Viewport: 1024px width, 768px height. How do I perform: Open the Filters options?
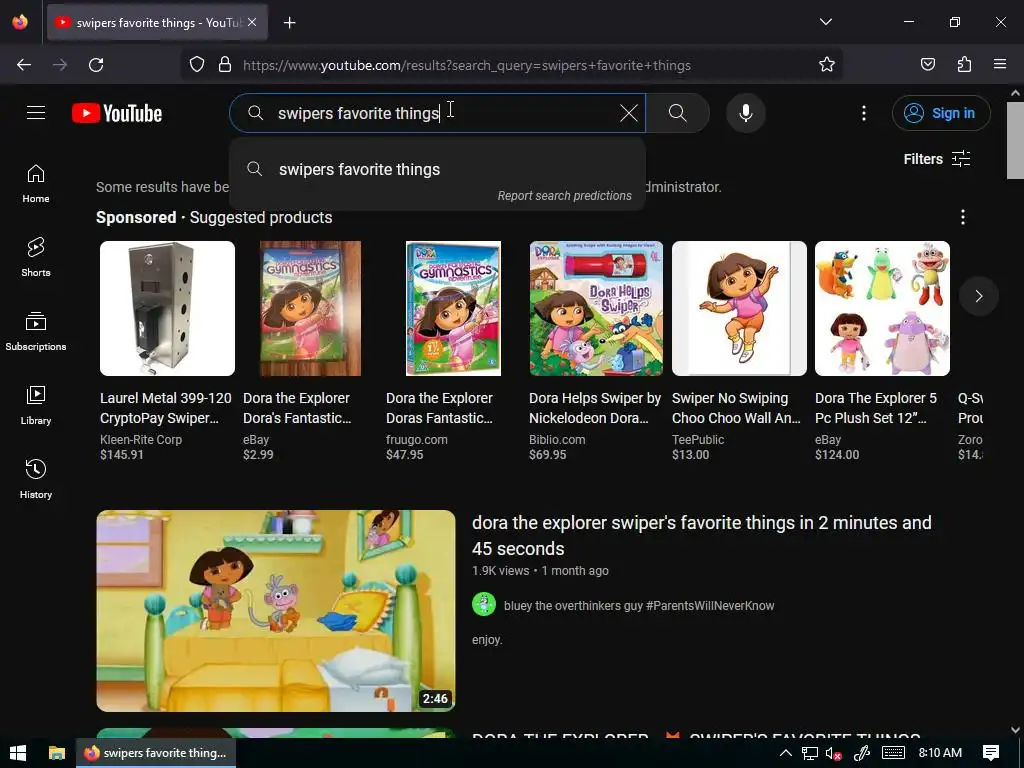(937, 159)
